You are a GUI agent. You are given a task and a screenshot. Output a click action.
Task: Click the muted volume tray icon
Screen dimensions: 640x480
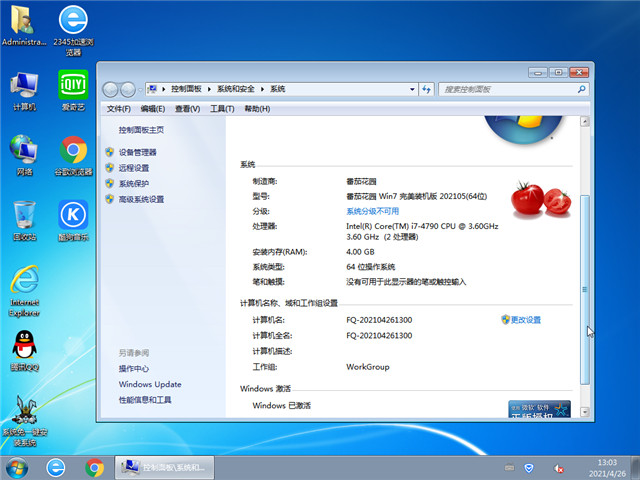(558, 469)
